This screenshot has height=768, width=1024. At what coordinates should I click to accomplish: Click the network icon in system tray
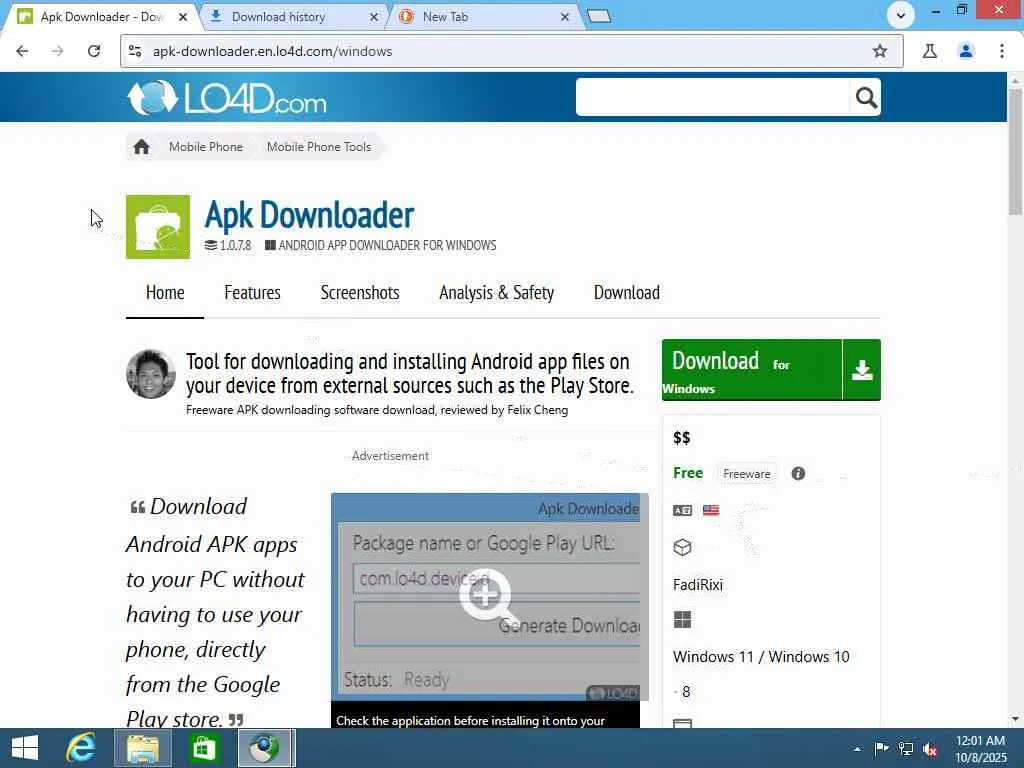[x=906, y=748]
